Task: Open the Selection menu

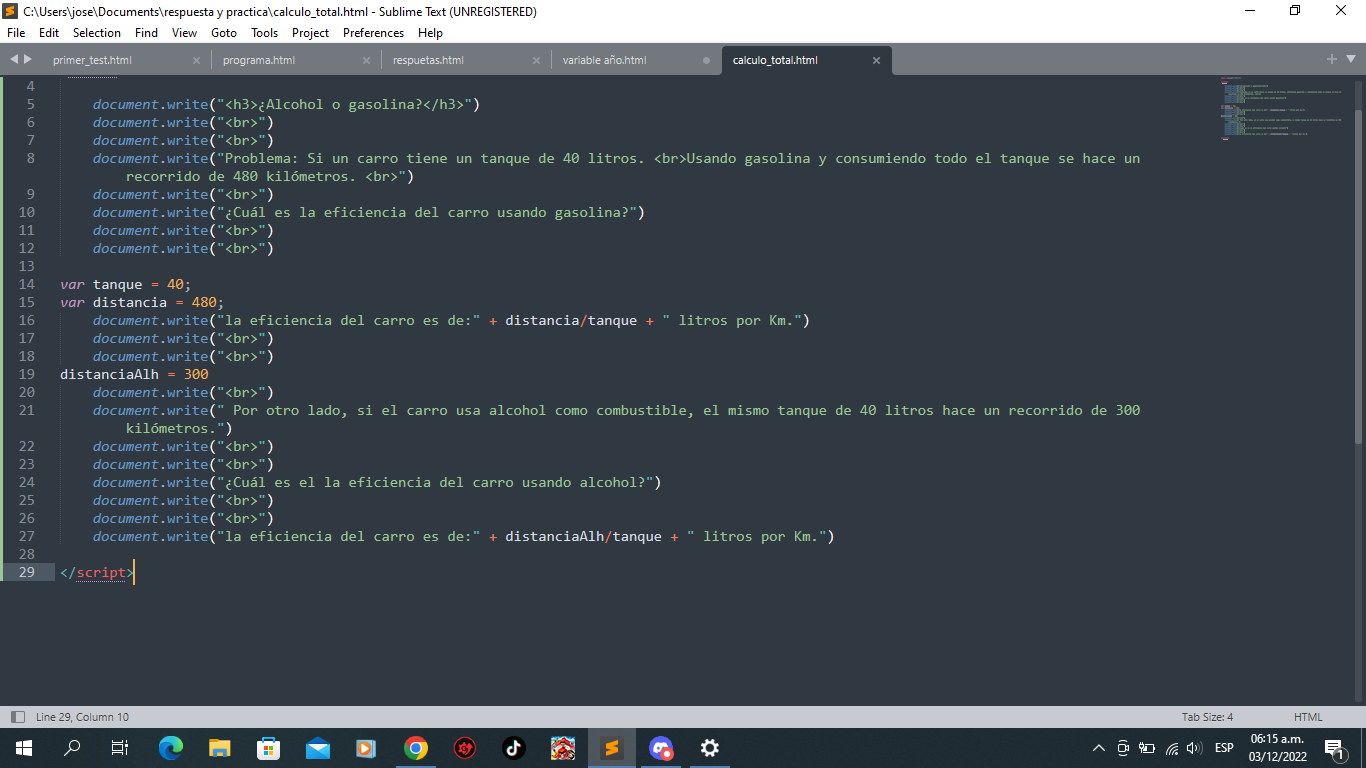Action: coord(97,33)
